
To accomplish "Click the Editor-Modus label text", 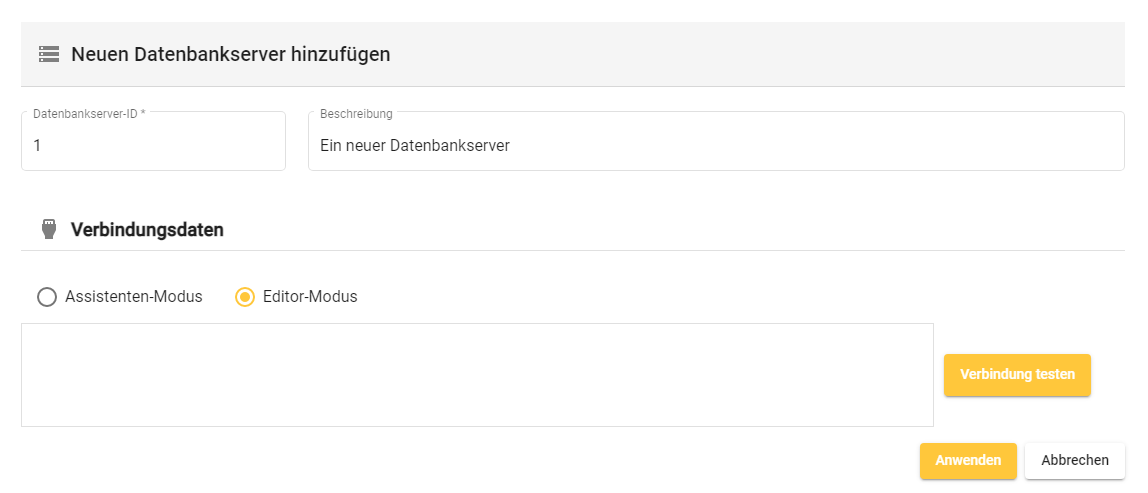I will [x=311, y=297].
